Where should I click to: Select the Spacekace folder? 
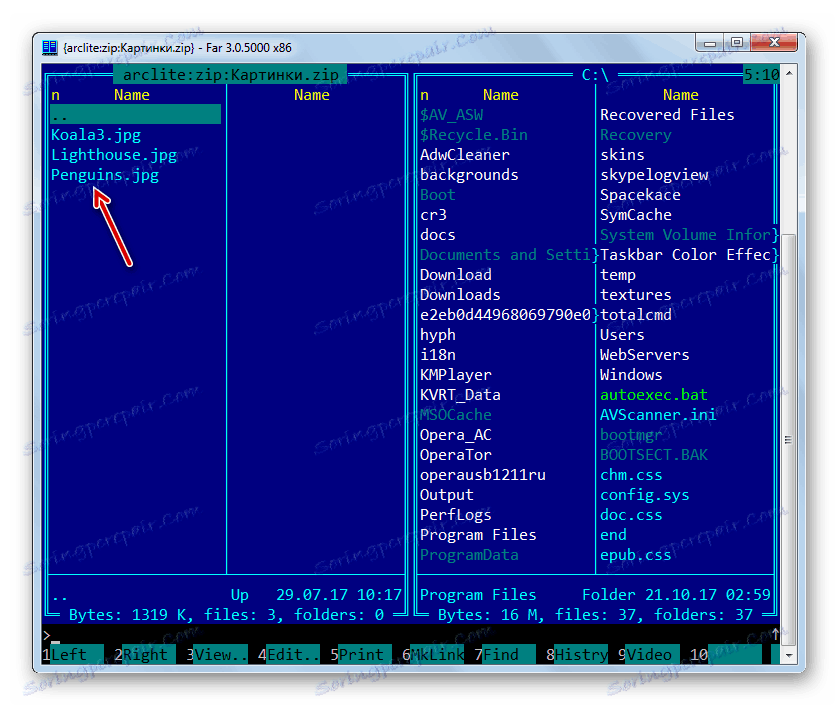pyautogui.click(x=640, y=195)
